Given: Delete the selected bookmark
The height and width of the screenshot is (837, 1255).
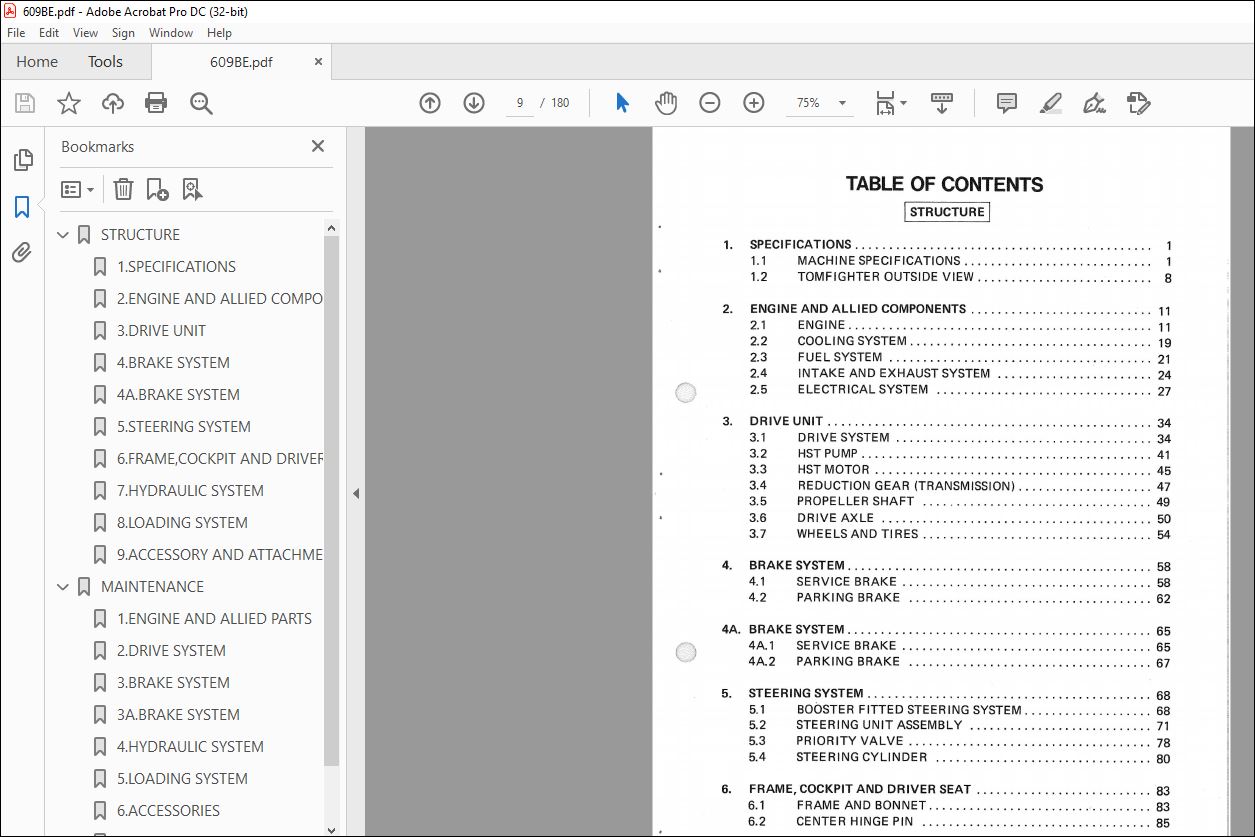Looking at the screenshot, I should [x=123, y=189].
